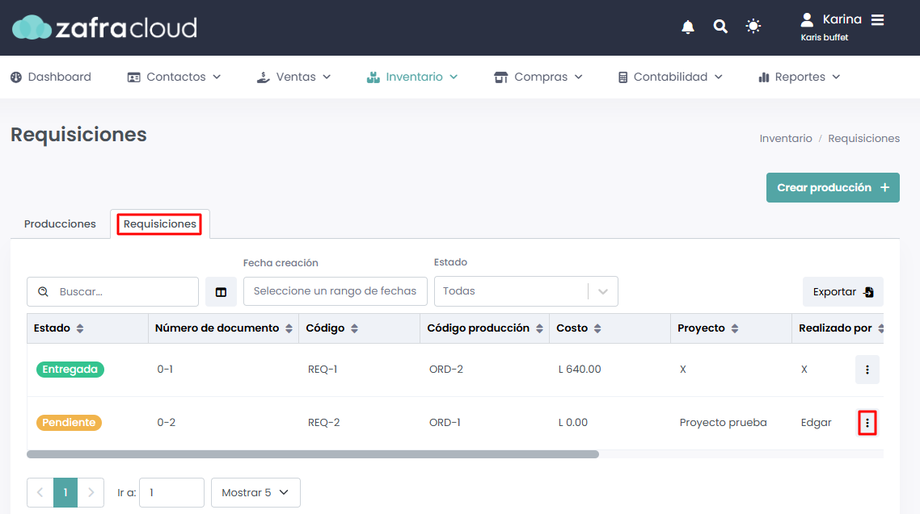
Task: Open actions menu for REQ-1 row
Action: pos(867,370)
